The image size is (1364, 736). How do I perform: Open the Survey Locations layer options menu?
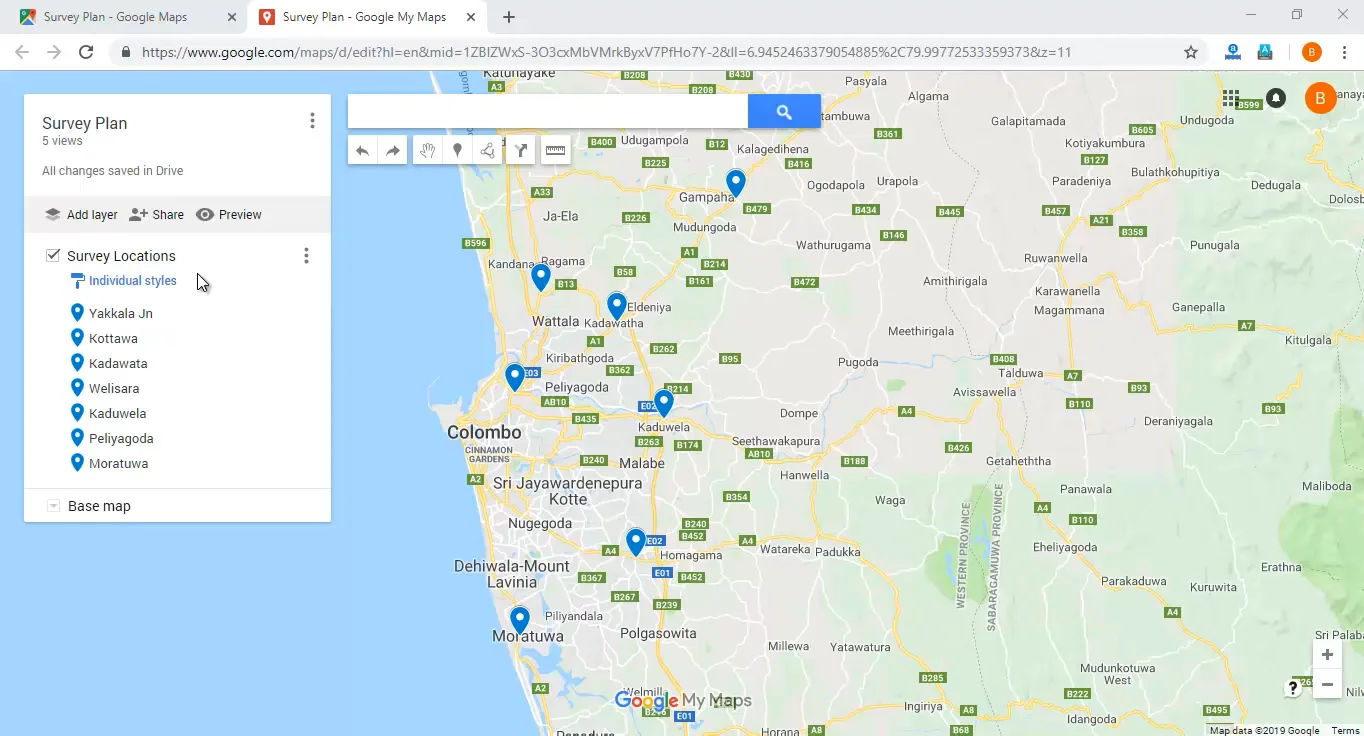click(x=306, y=256)
